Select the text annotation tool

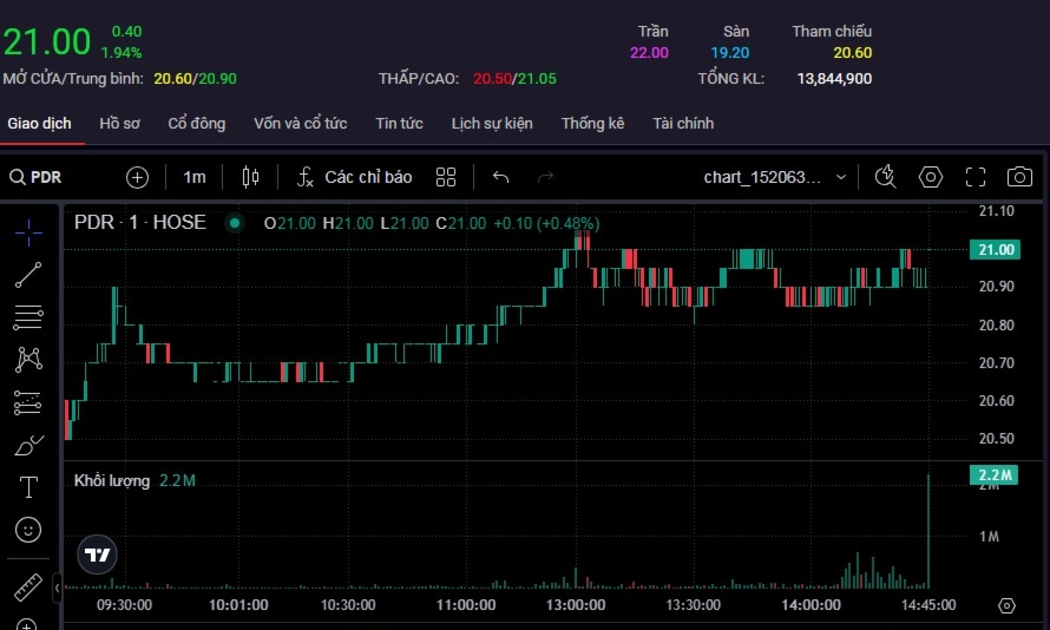29,487
